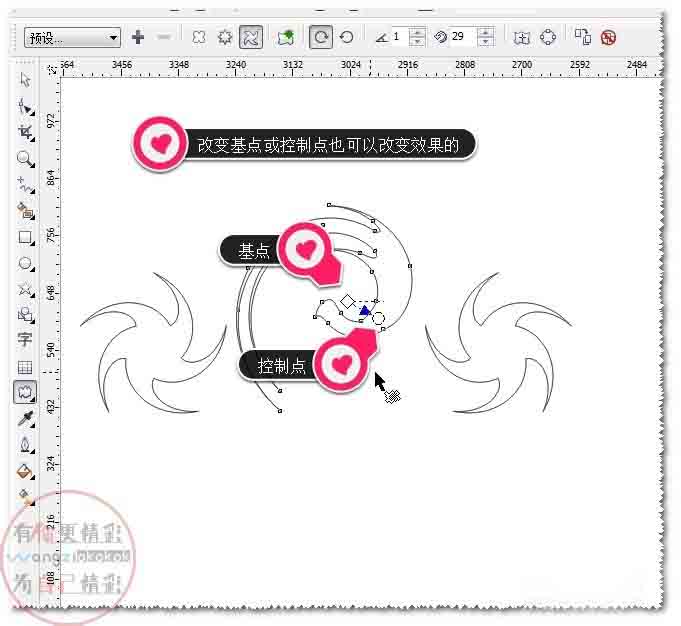The width and height of the screenshot is (681, 626).
Task: Pick the Freehand curve tool
Action: tap(25, 185)
